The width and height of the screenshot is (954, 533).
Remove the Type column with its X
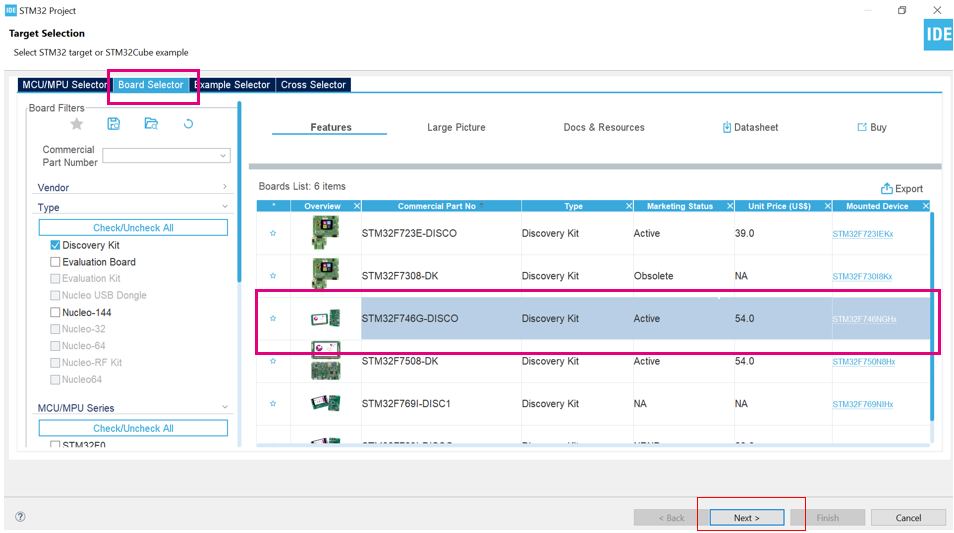(x=629, y=206)
